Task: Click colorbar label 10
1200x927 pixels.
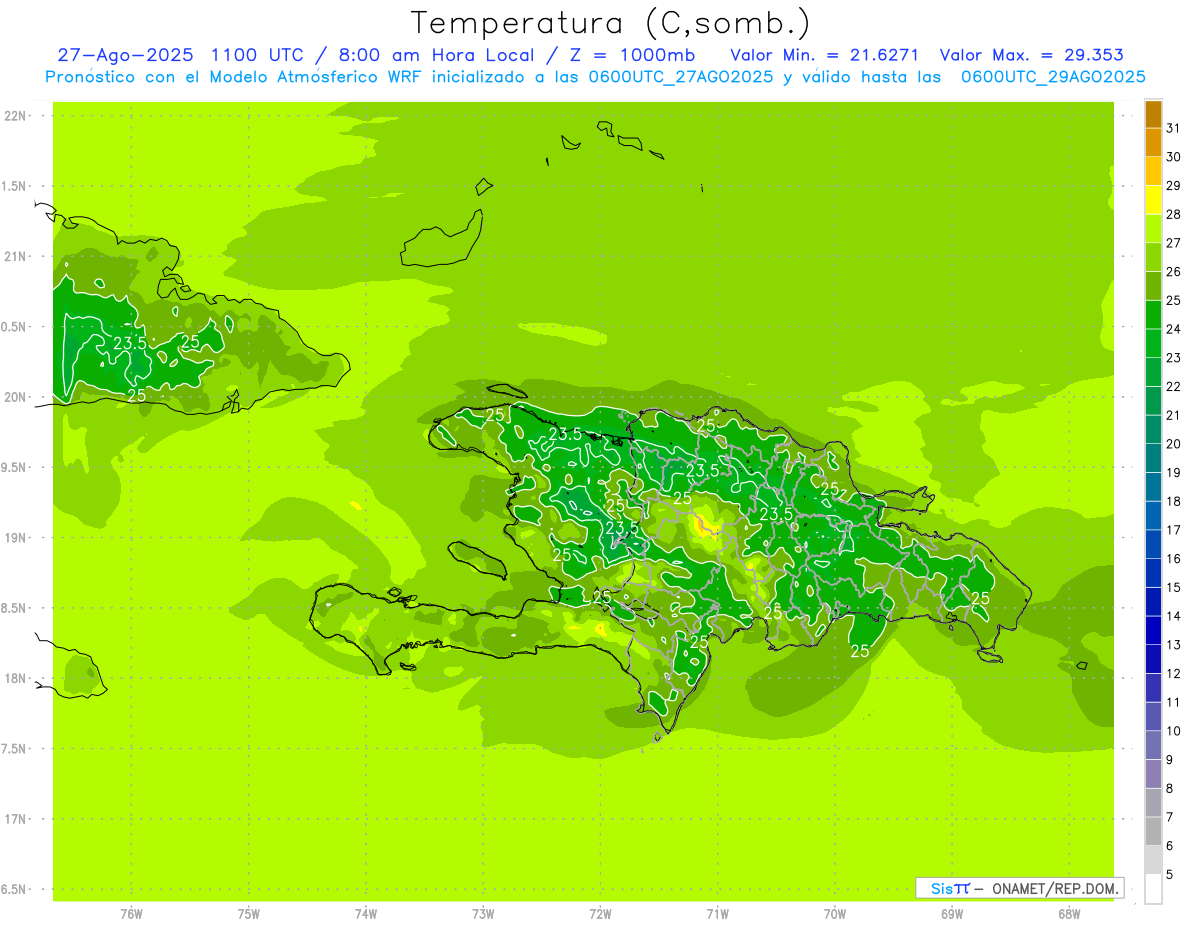Action: pyautogui.click(x=1173, y=731)
